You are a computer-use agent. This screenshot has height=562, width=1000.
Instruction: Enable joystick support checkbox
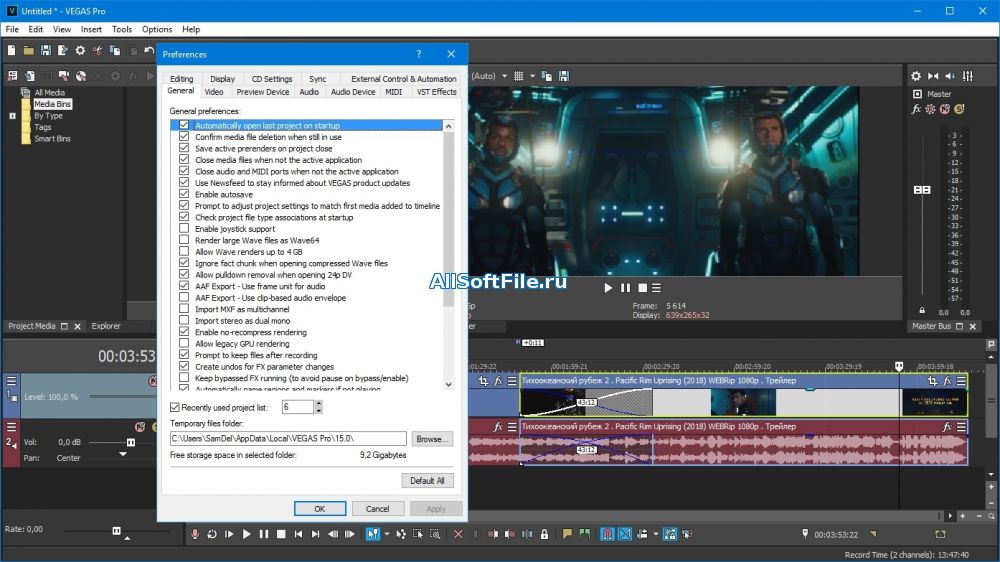point(184,228)
